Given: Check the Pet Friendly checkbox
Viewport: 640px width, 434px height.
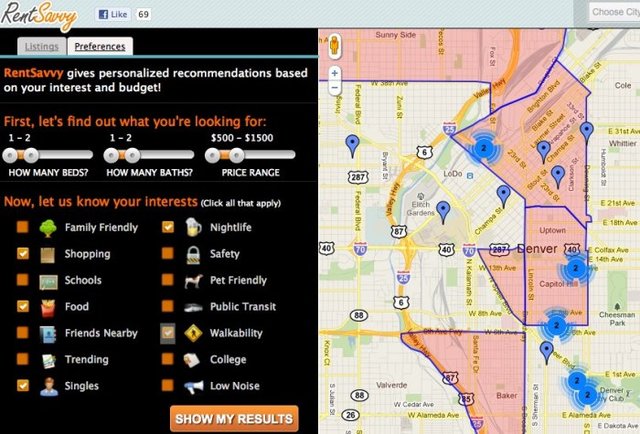Looking at the screenshot, I should 167,280.
